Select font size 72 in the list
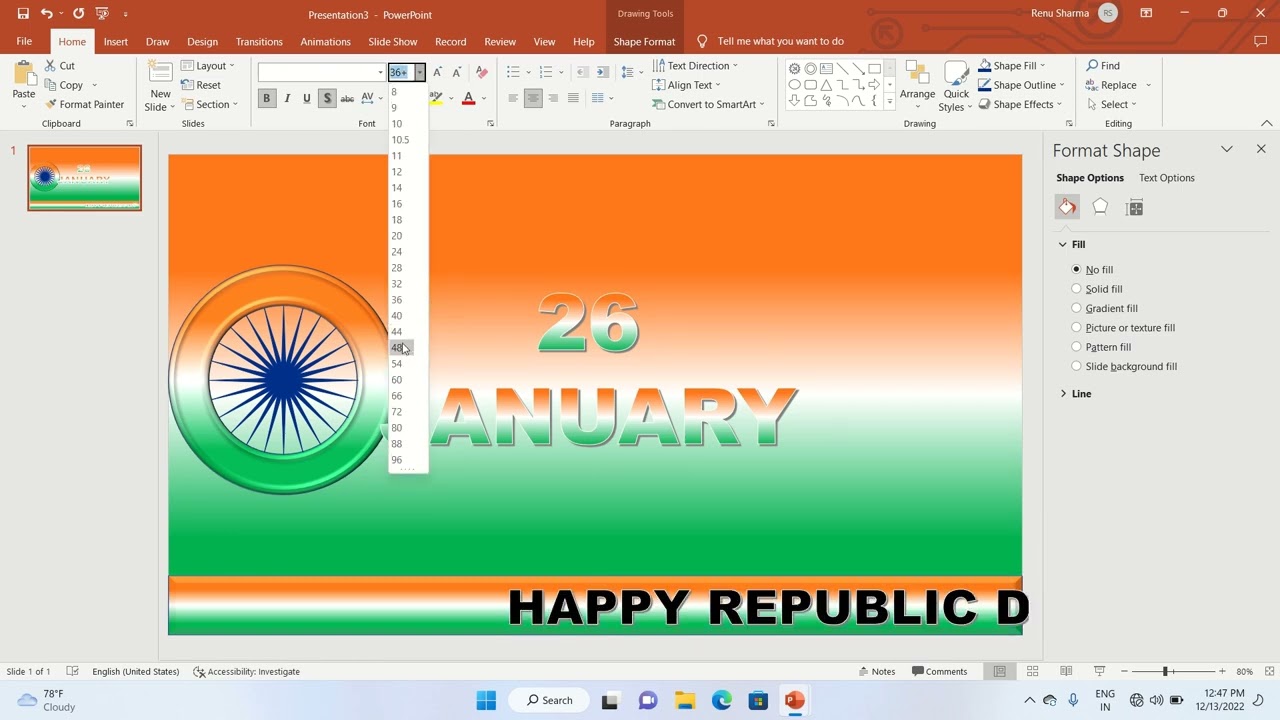The image size is (1280, 720). click(397, 412)
